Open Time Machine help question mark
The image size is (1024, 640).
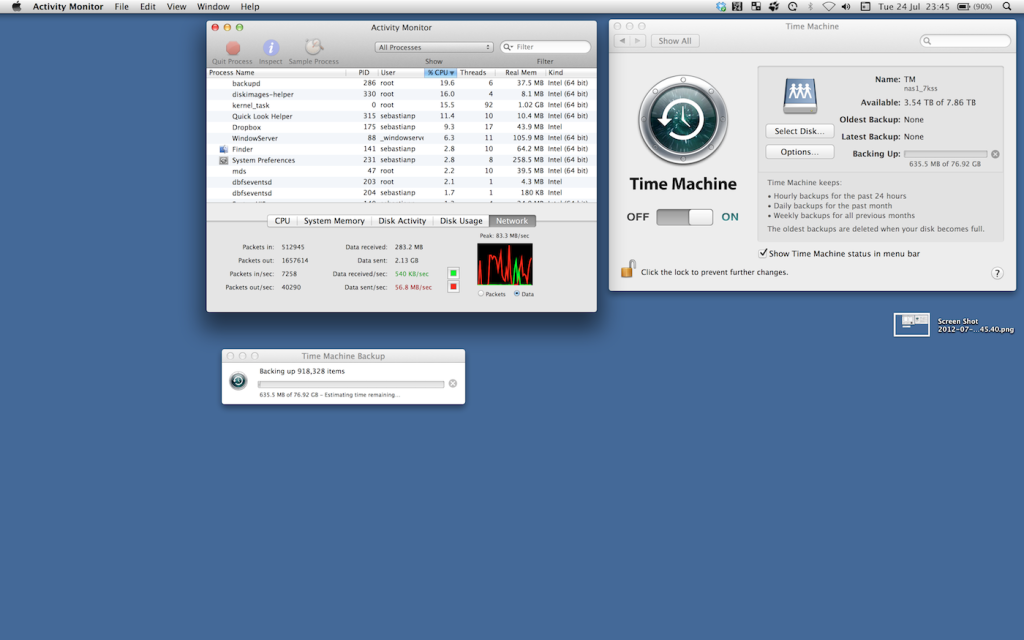(997, 274)
